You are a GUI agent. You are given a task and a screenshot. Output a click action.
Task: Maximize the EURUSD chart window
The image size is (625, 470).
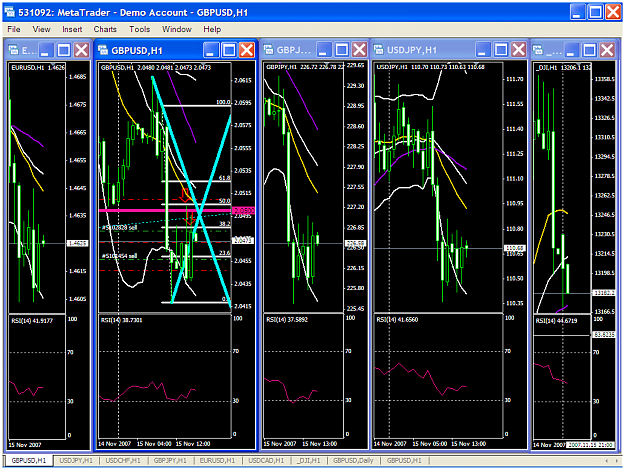pos(64,50)
